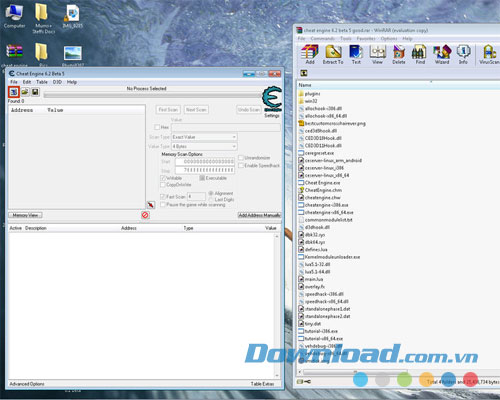Open the process list icon in Cheat Engine
The height and width of the screenshot is (400, 500).
click(14, 92)
